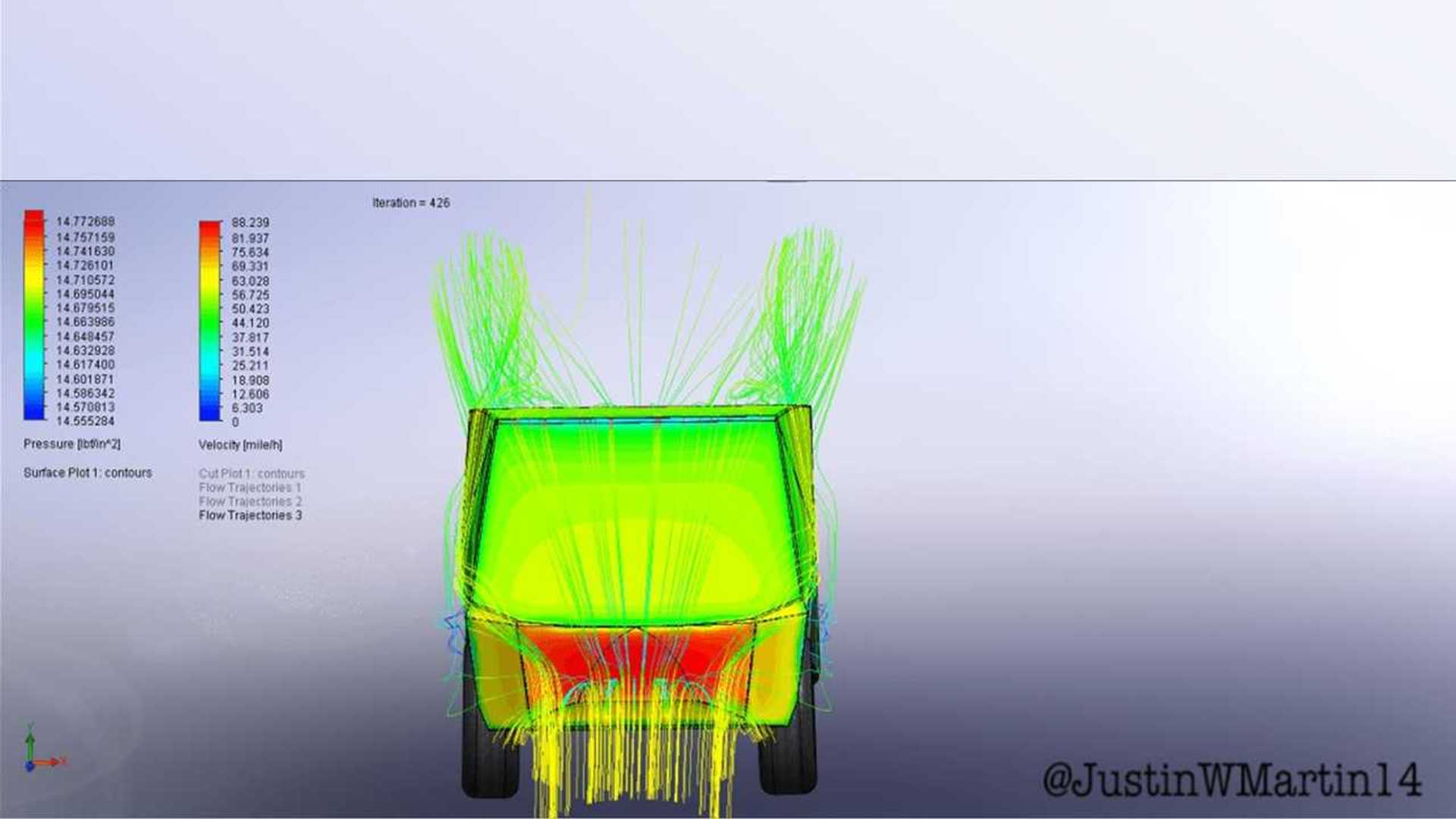The image size is (1456, 819).
Task: Click the Pressure legend color bar
Action: click(34, 315)
